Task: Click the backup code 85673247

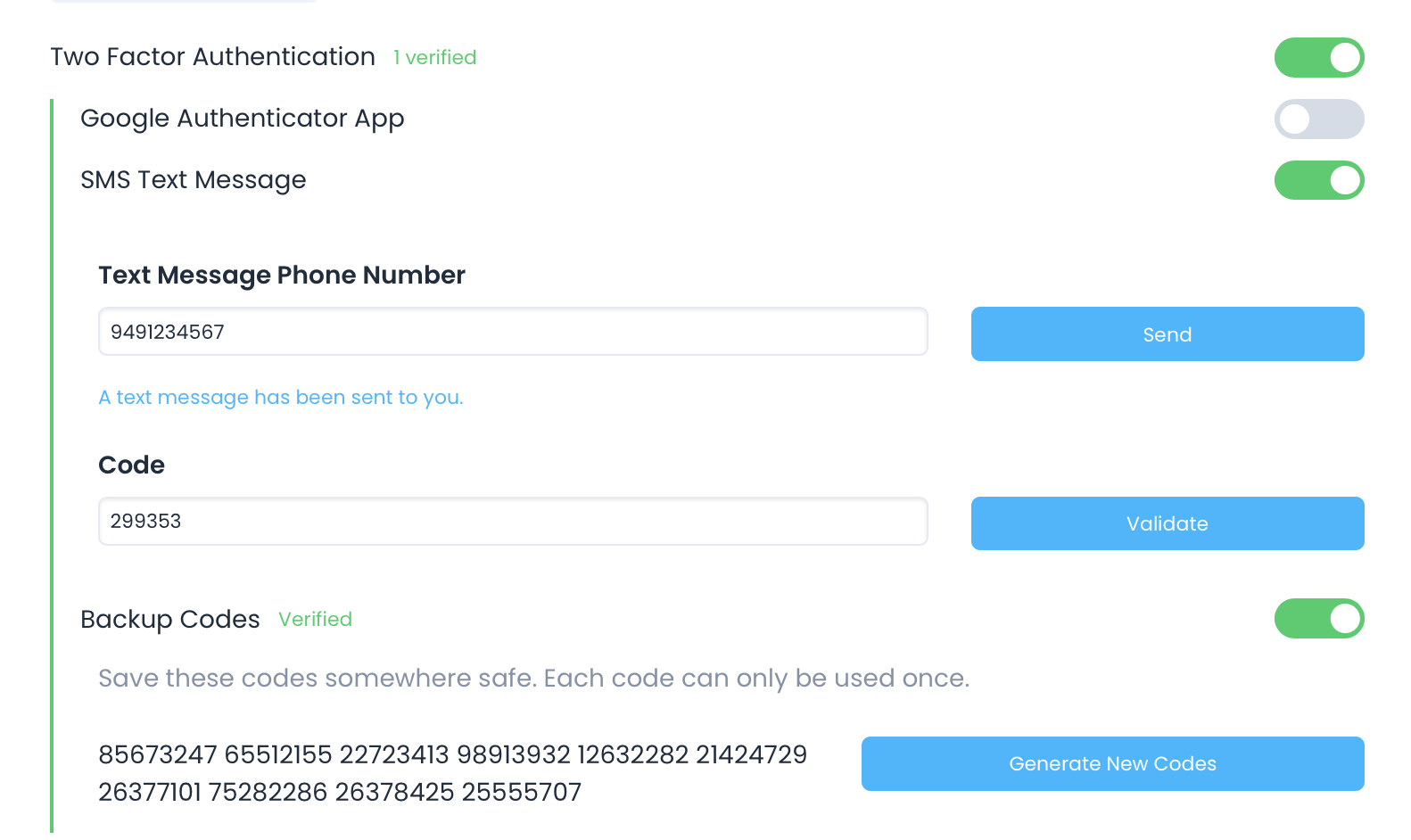Action: pos(157,755)
